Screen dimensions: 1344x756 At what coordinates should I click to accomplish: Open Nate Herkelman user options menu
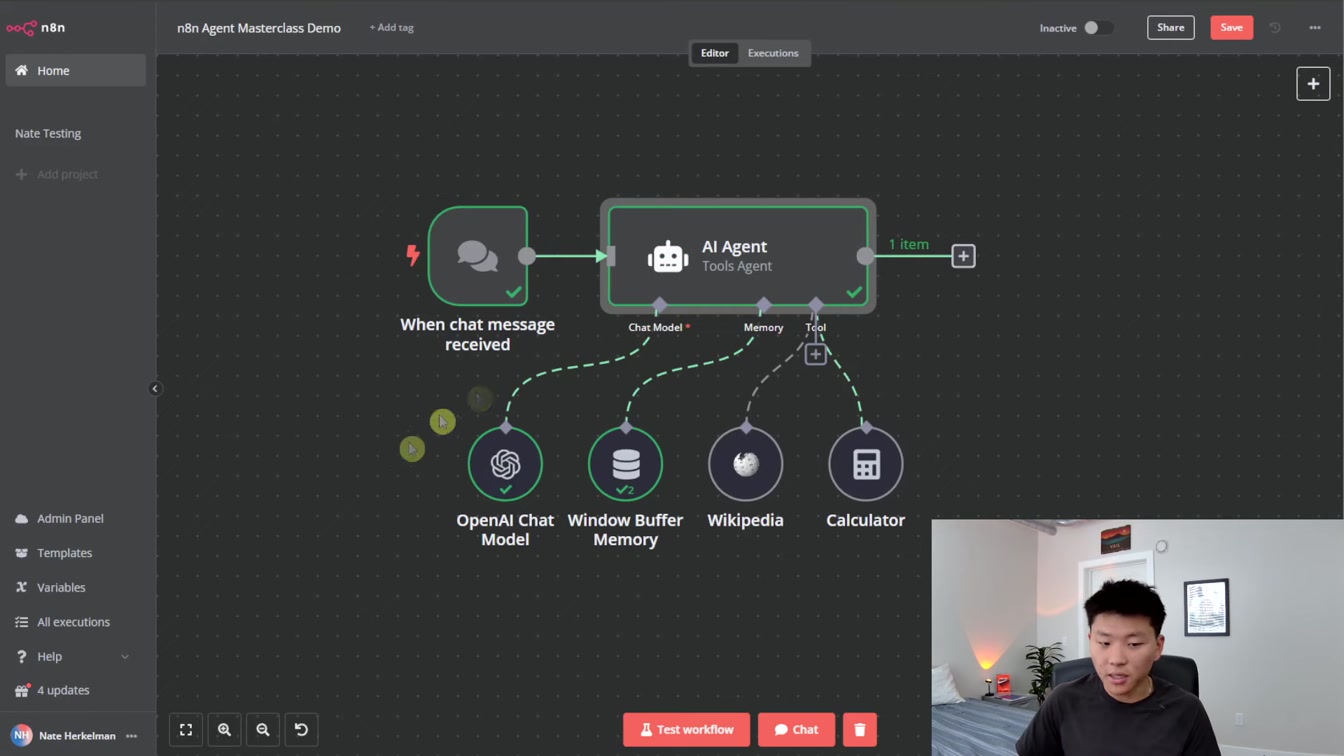pos(132,736)
